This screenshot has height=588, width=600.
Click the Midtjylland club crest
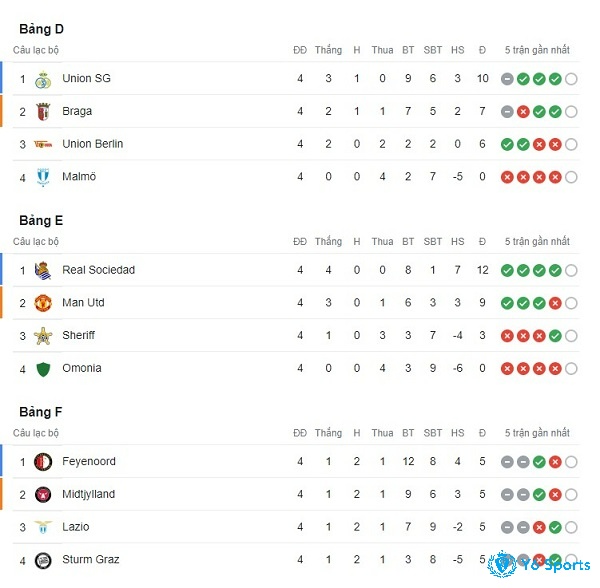tap(43, 495)
